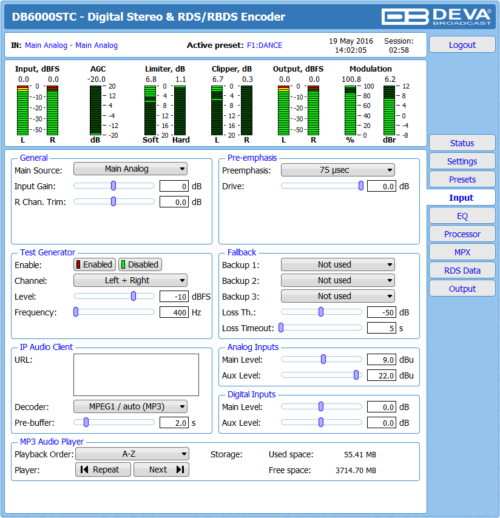Viewport: 500px width, 518px height.
Task: Switch to the Processor tab
Action: 462,234
